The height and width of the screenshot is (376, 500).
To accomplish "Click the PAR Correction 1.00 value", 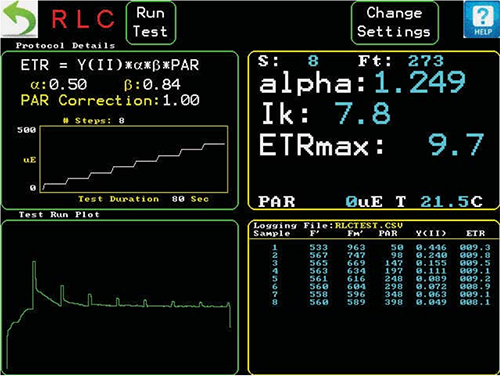I will click(110, 100).
